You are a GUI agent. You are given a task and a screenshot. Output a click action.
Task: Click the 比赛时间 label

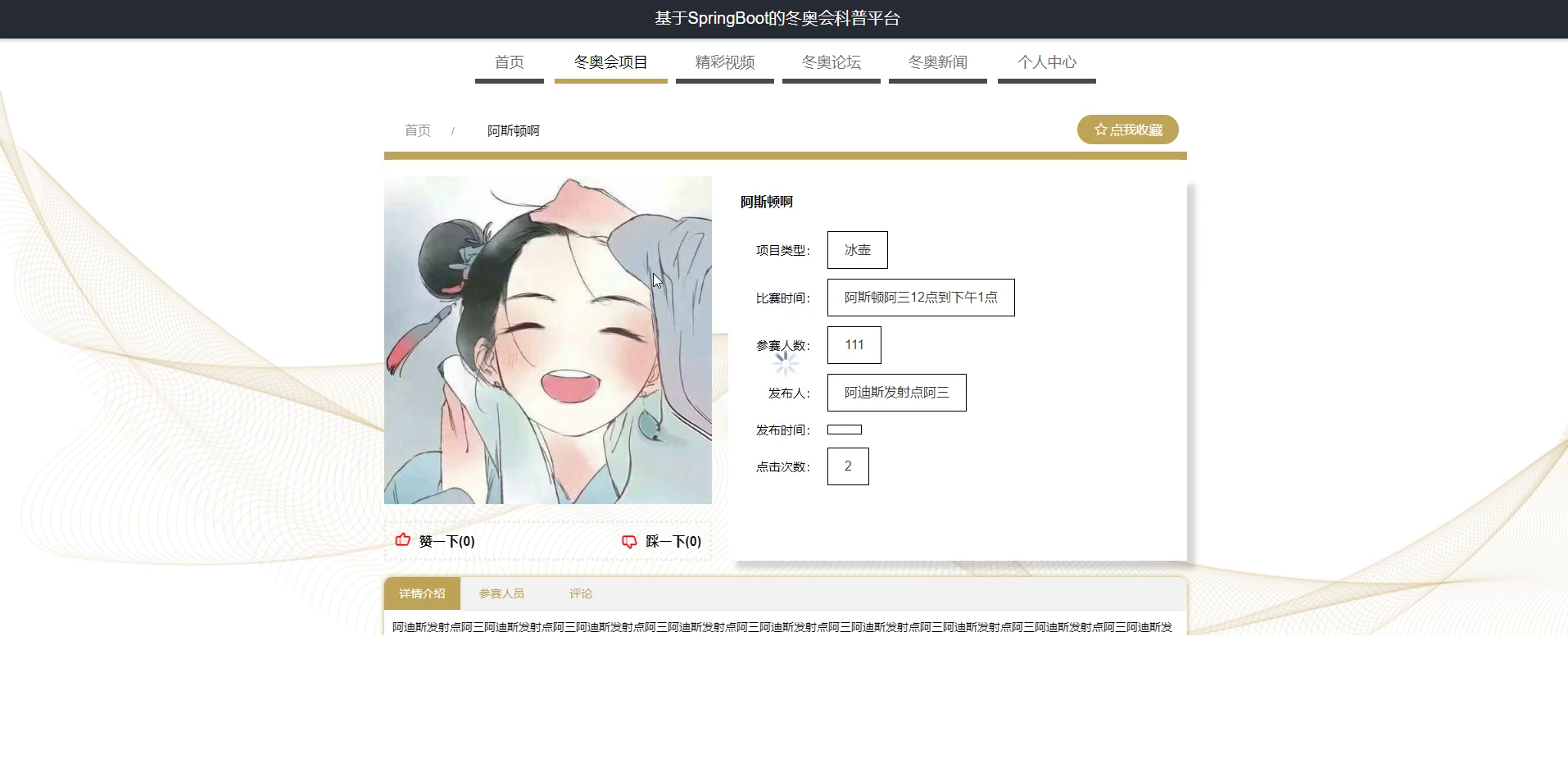pyautogui.click(x=782, y=298)
